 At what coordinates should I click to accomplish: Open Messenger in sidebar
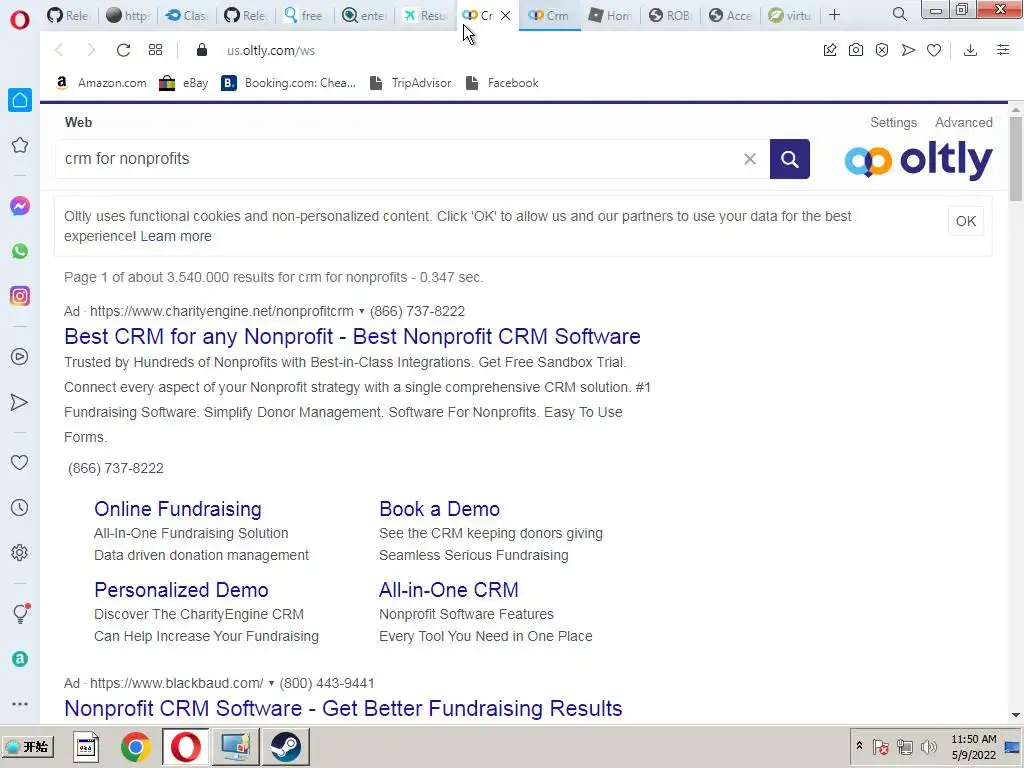pyautogui.click(x=20, y=206)
